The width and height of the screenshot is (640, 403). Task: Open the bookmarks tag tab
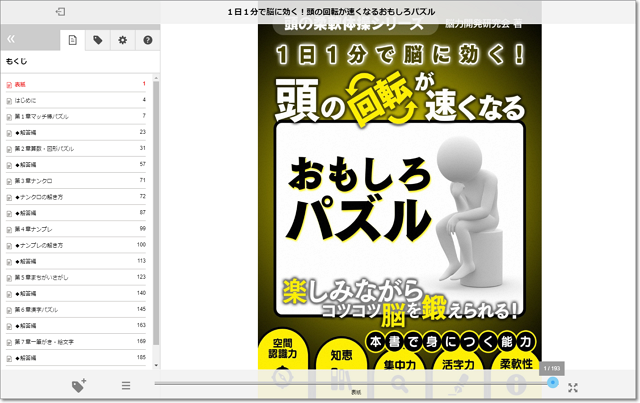[x=97, y=40]
